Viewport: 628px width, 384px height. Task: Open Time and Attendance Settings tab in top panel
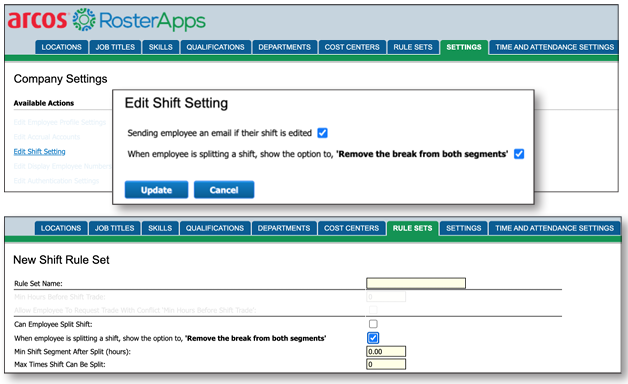[555, 47]
